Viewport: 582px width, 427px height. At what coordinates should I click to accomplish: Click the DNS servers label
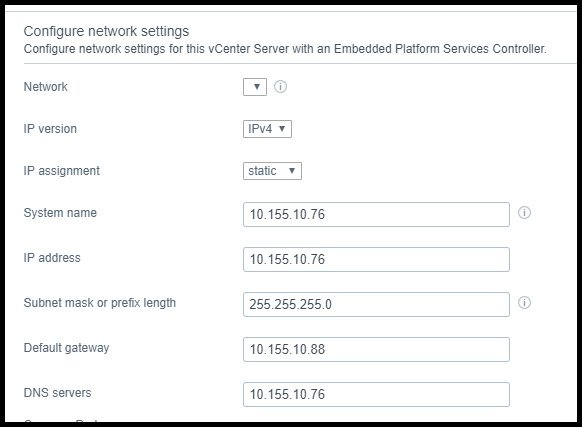[57, 393]
